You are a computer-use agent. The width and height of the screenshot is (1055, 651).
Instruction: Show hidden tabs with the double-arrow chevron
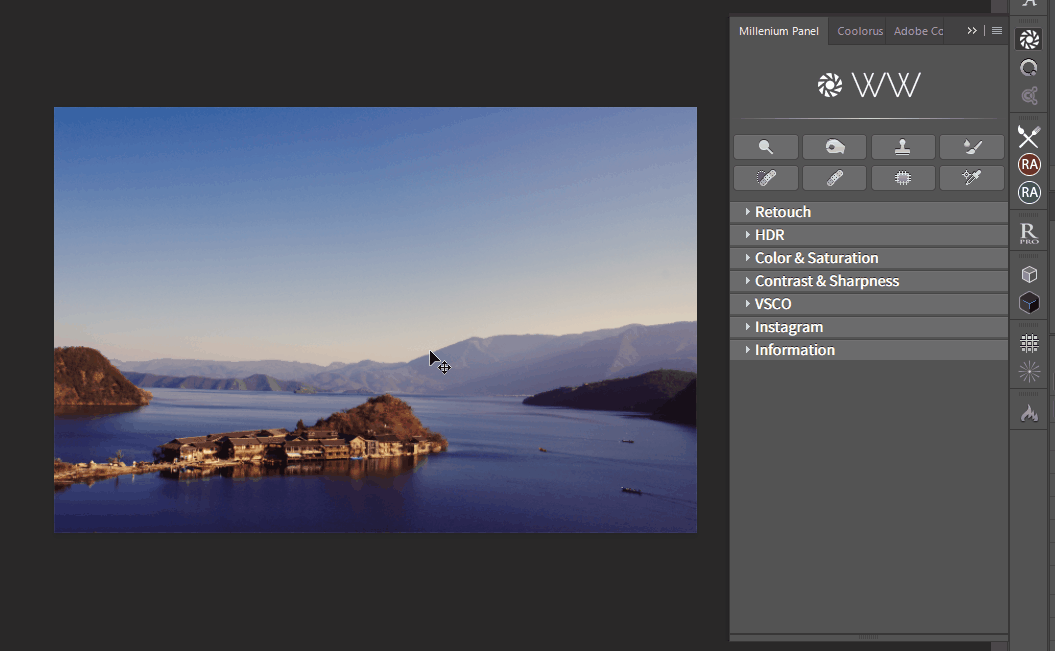point(972,31)
